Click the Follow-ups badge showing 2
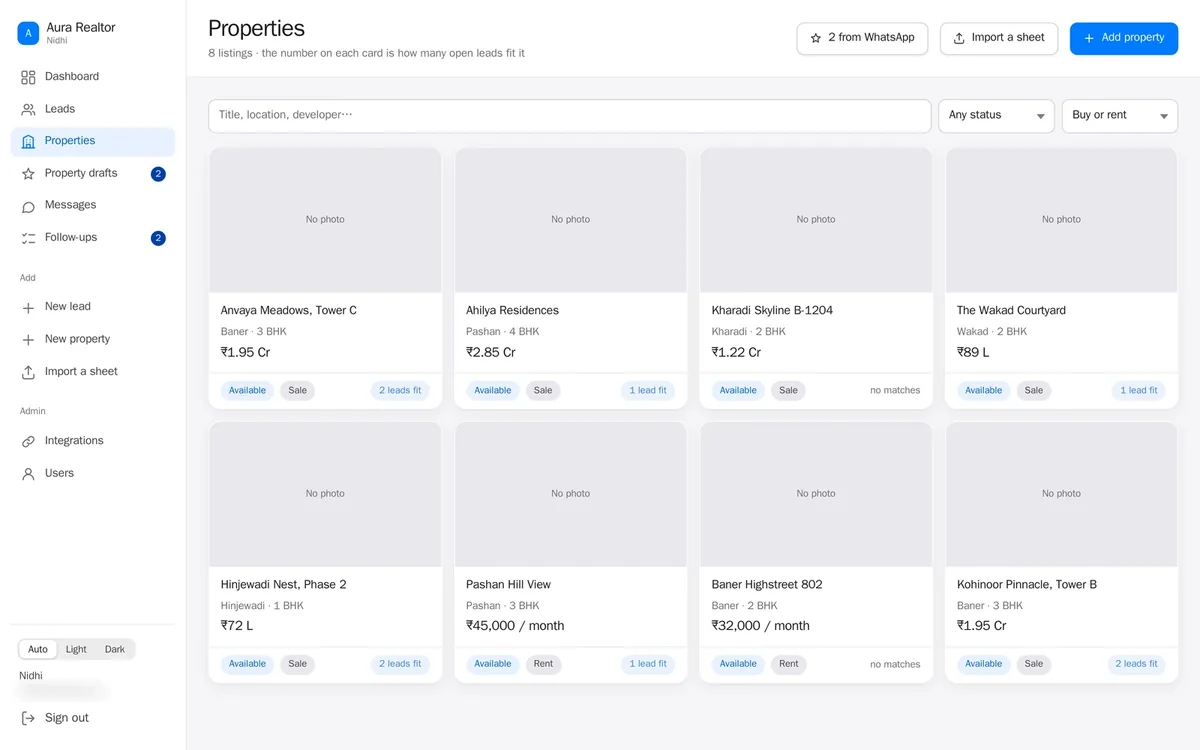This screenshot has height=750, width=1200. (158, 238)
